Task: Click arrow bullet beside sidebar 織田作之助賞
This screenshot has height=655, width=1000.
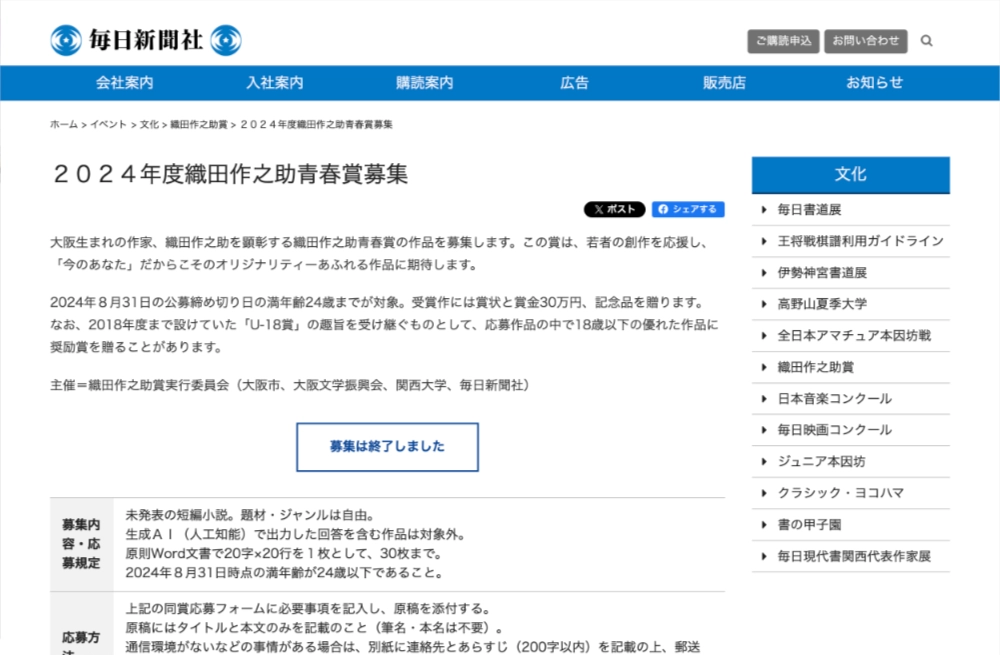Action: pos(764,367)
